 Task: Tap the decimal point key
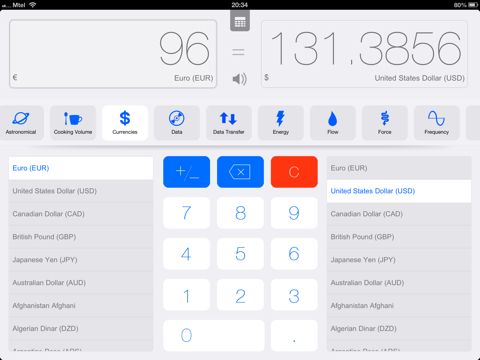coord(294,336)
